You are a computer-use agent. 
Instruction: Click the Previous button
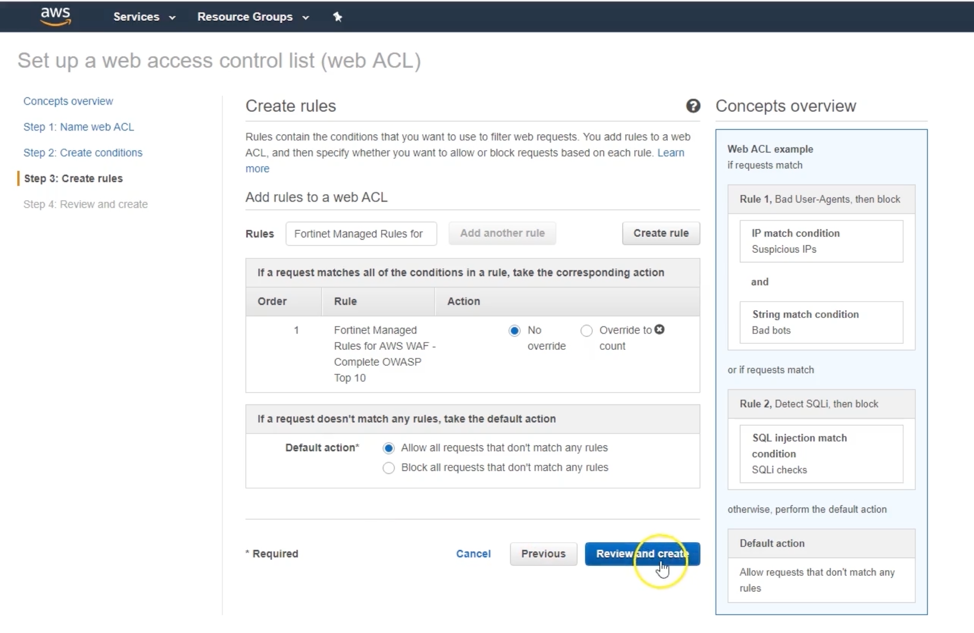click(543, 553)
